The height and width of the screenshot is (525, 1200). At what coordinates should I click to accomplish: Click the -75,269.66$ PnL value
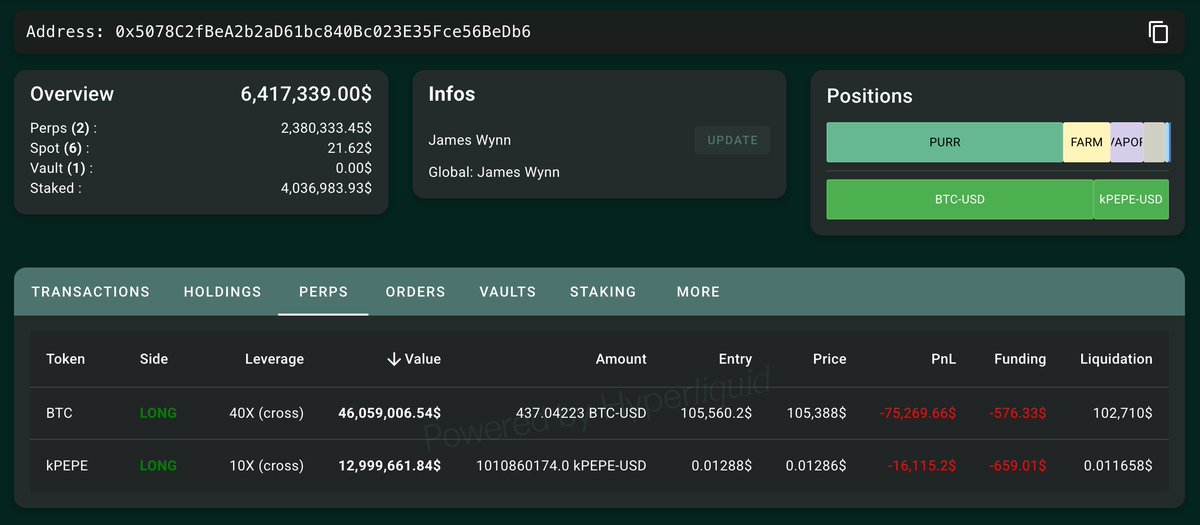click(x=919, y=413)
